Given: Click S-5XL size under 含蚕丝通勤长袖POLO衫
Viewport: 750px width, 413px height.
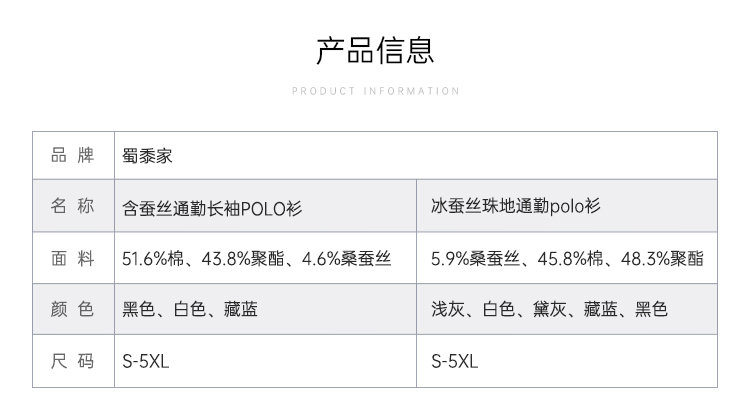Looking at the screenshot, I should 146,361.
